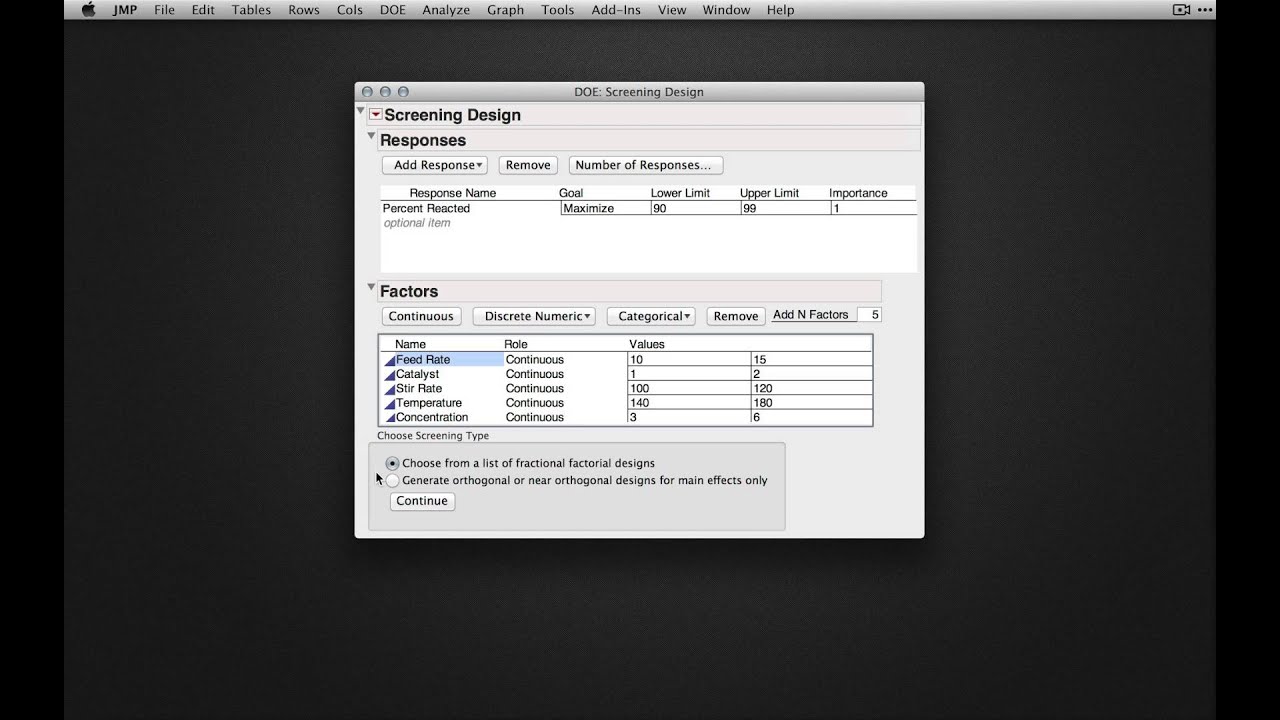Open the Rows menu
1280x720 pixels.
click(x=304, y=10)
